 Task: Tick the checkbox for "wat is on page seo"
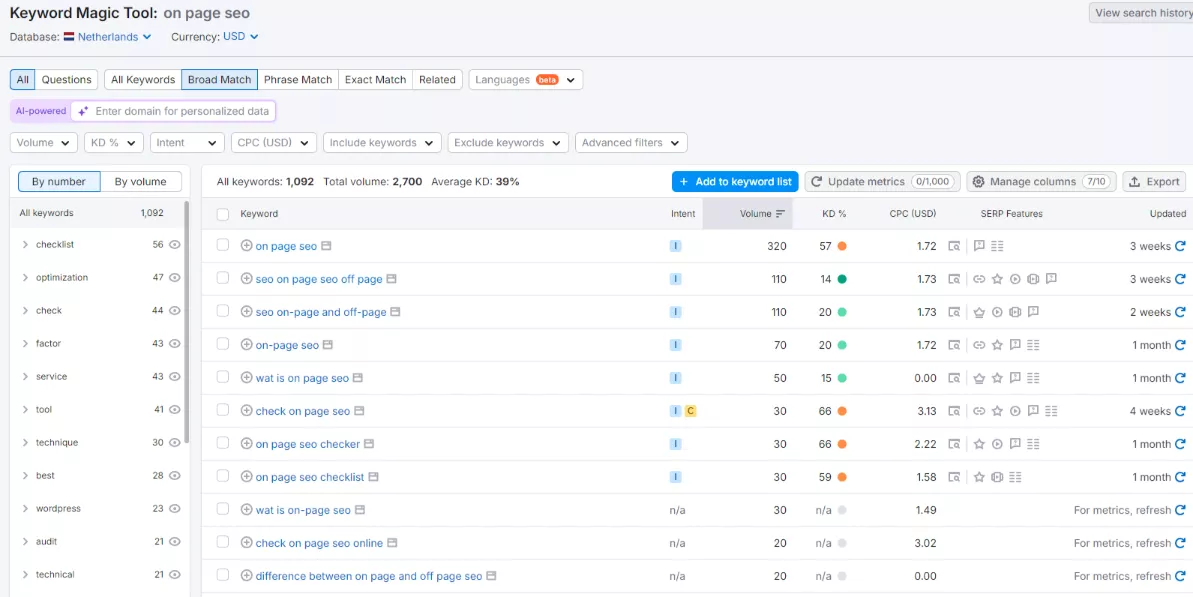point(222,377)
